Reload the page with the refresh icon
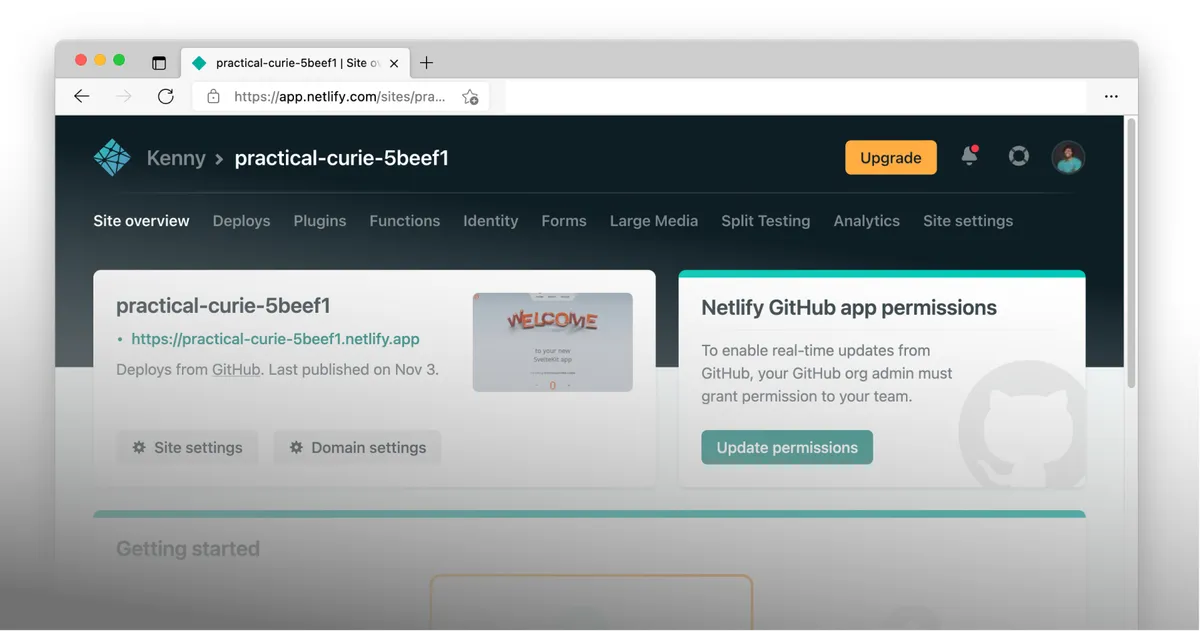The height and width of the screenshot is (631, 1200). pyautogui.click(x=166, y=96)
